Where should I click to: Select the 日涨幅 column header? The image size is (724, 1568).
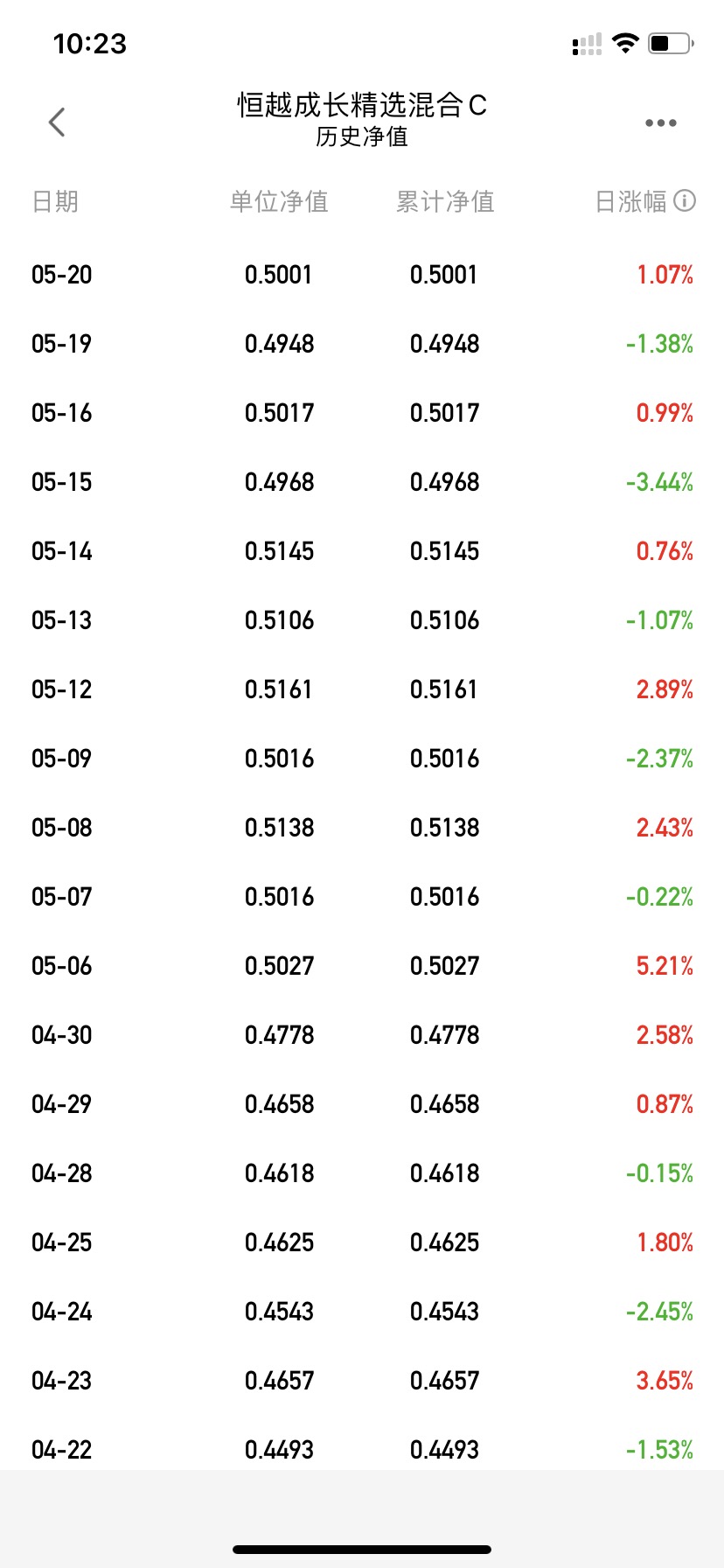coord(630,201)
